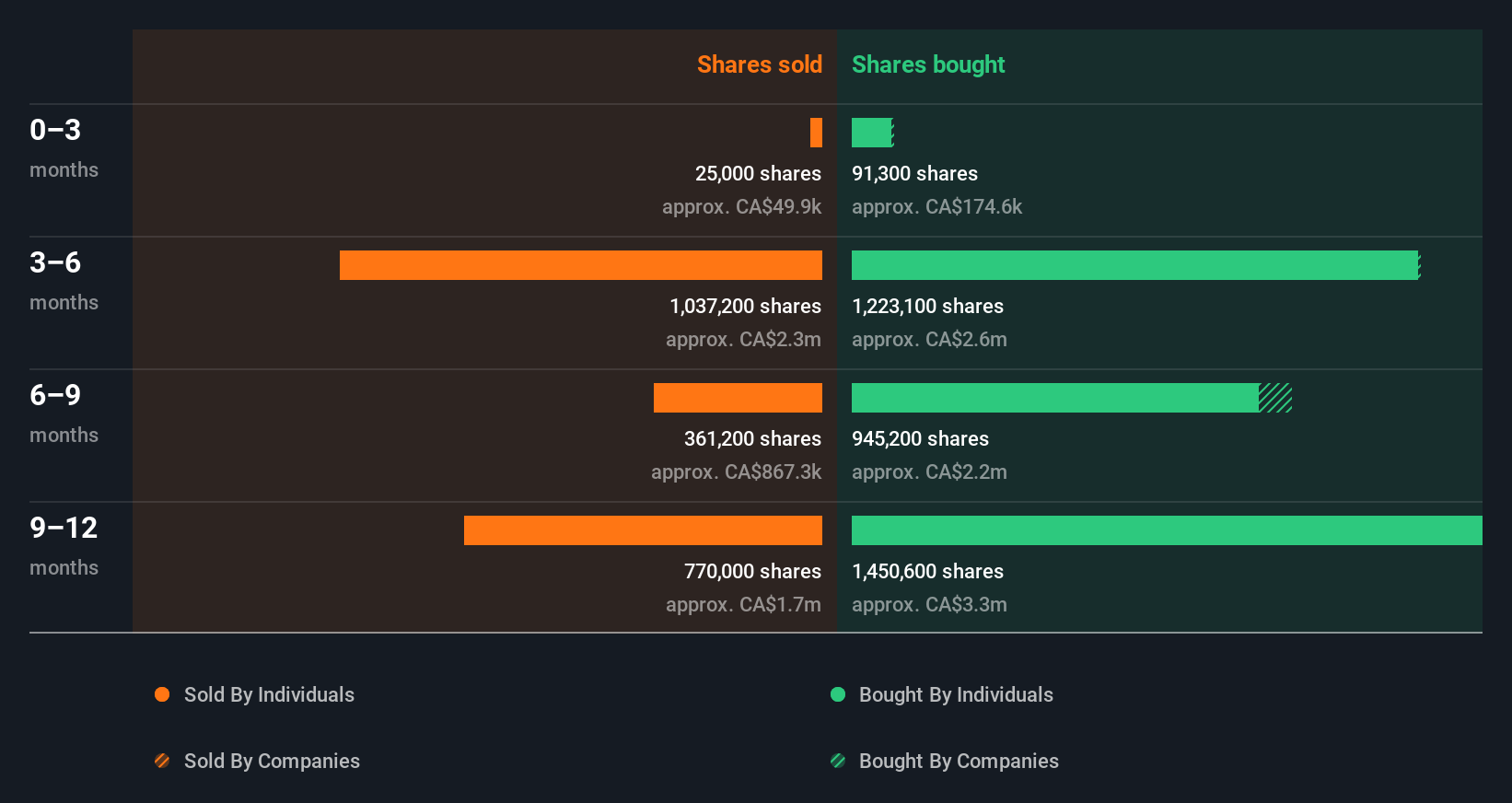Click the 6–9 months row label
This screenshot has height=803, width=1512.
[64, 413]
